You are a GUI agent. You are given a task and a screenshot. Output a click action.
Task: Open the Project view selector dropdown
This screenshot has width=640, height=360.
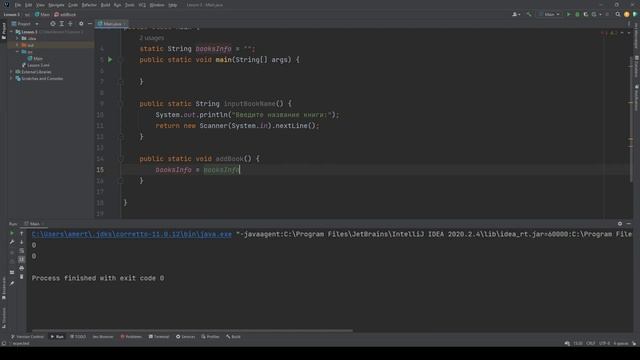[25, 24]
